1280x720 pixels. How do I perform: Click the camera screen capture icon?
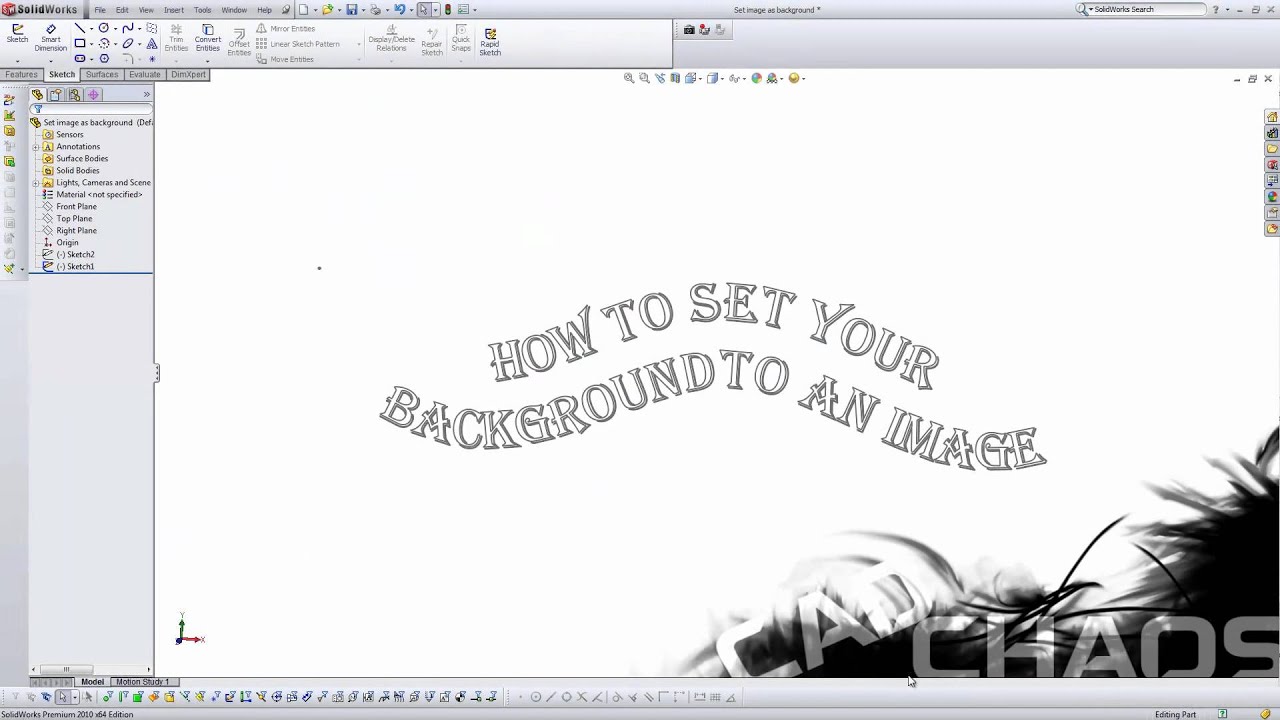(x=689, y=30)
